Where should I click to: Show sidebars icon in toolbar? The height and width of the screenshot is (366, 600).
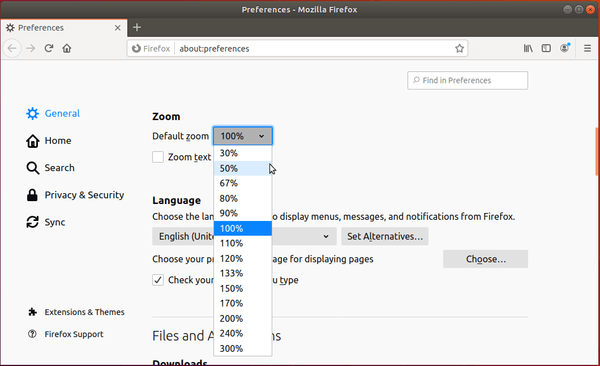coord(546,48)
